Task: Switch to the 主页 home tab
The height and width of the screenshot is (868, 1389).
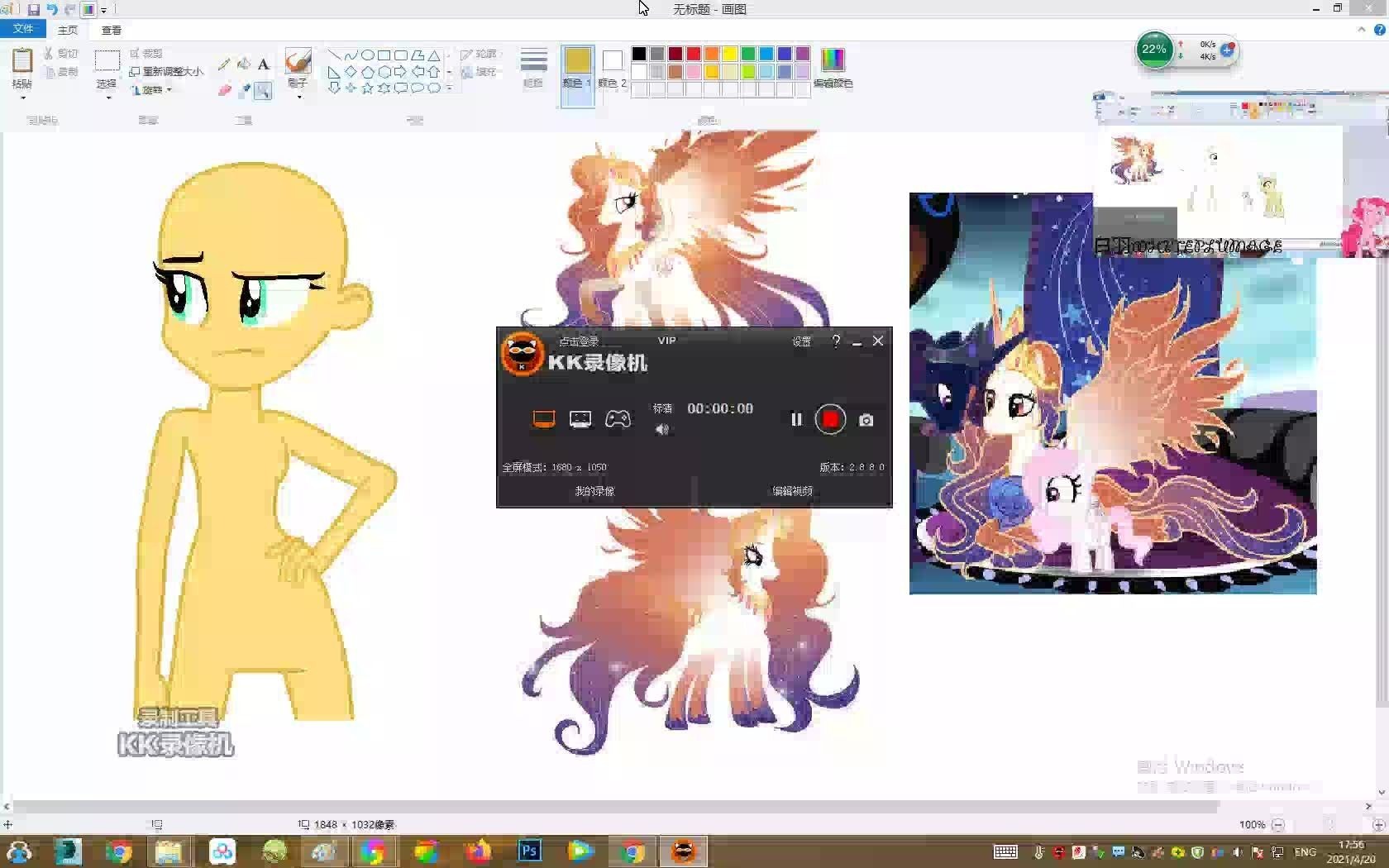Action: [68, 30]
